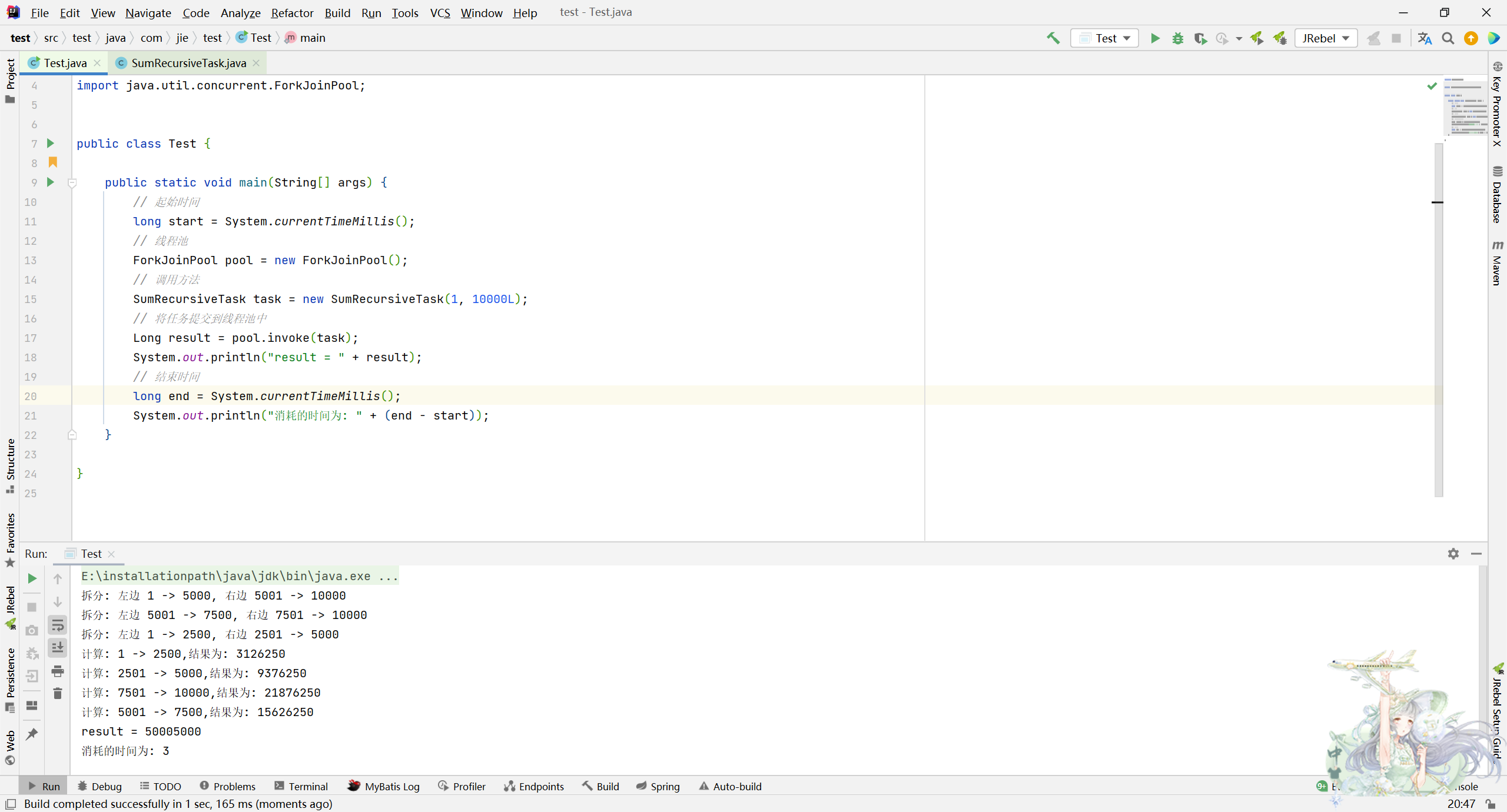The image size is (1507, 812).
Task: Open Search Everywhere magnifier icon
Action: [x=1448, y=38]
